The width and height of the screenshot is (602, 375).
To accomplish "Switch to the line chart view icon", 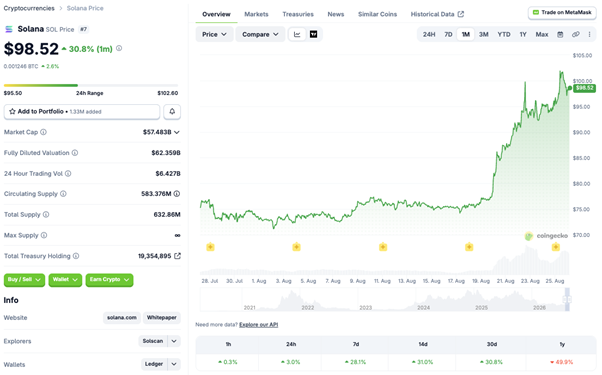I will click(297, 35).
